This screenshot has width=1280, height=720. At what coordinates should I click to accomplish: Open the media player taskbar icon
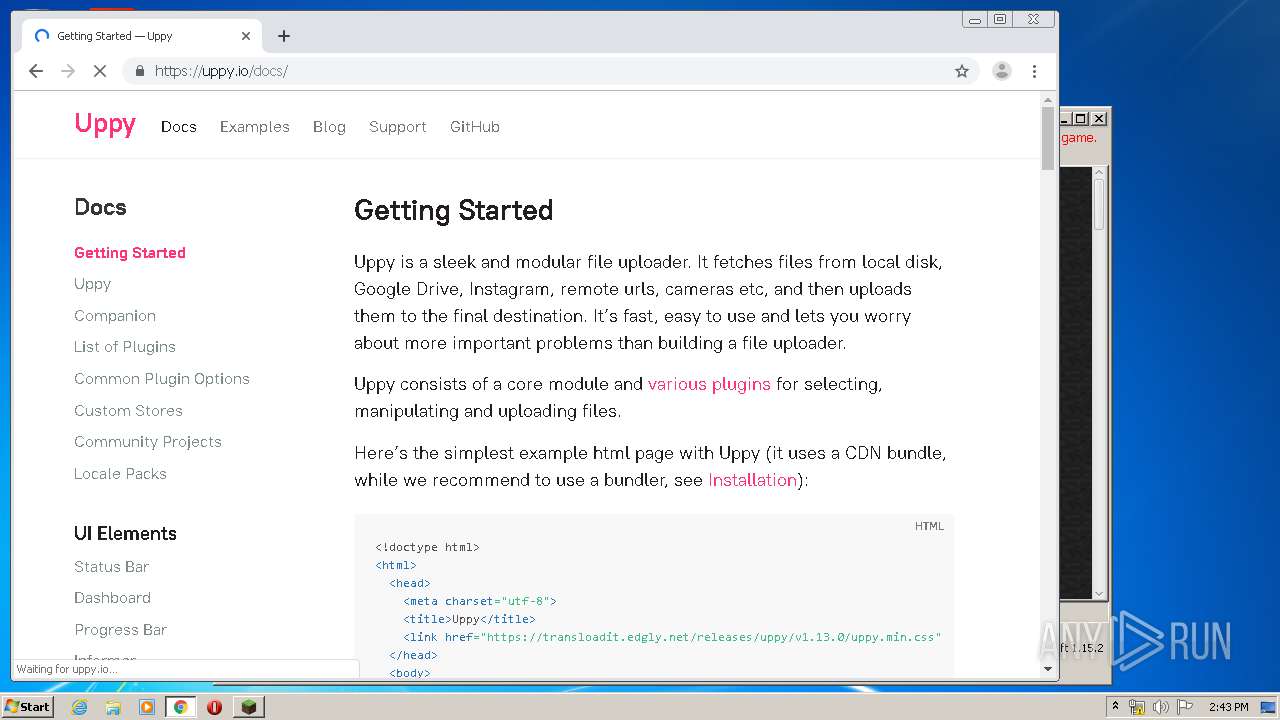147,707
